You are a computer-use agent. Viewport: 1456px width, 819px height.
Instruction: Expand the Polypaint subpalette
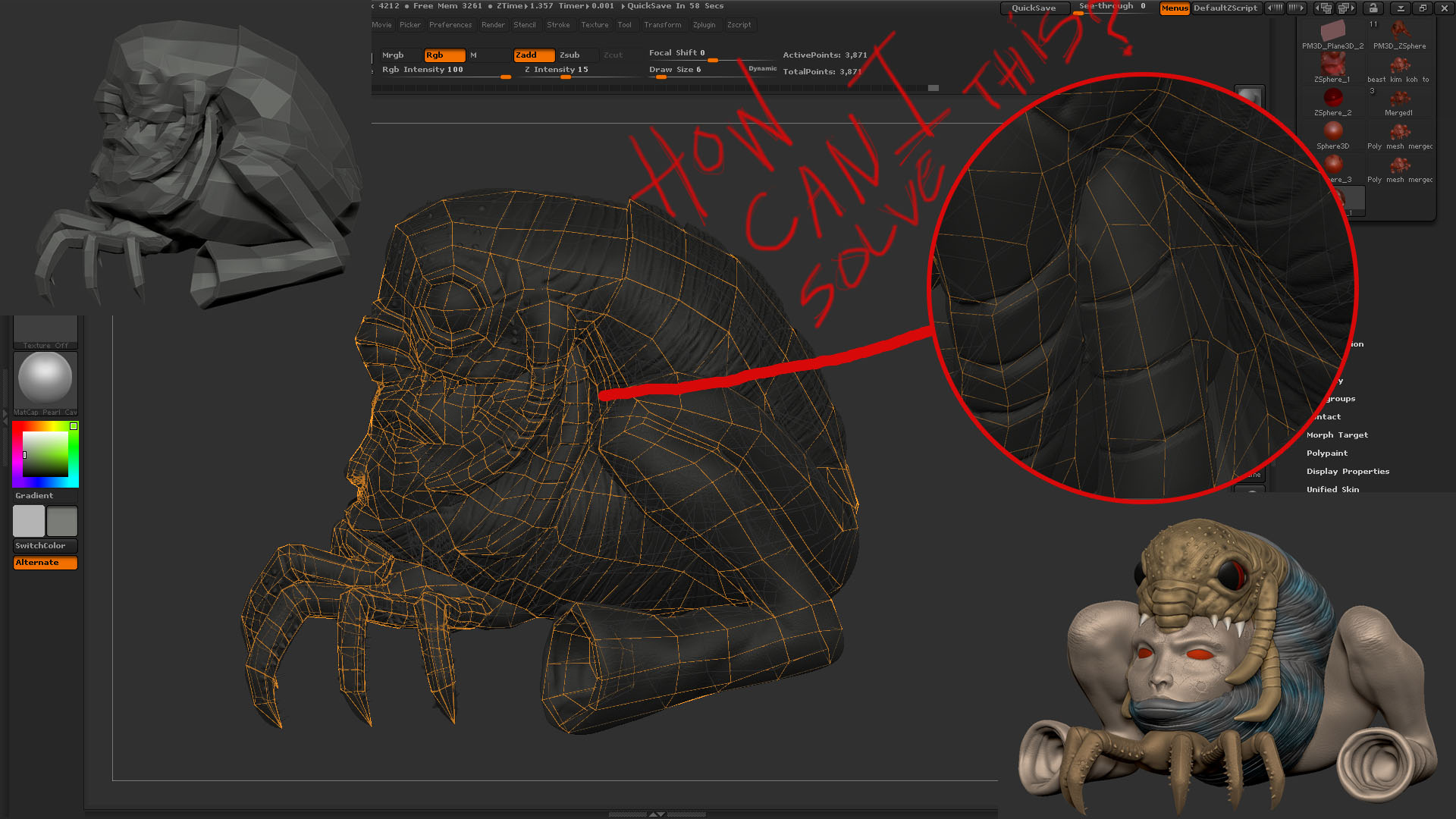point(1327,453)
